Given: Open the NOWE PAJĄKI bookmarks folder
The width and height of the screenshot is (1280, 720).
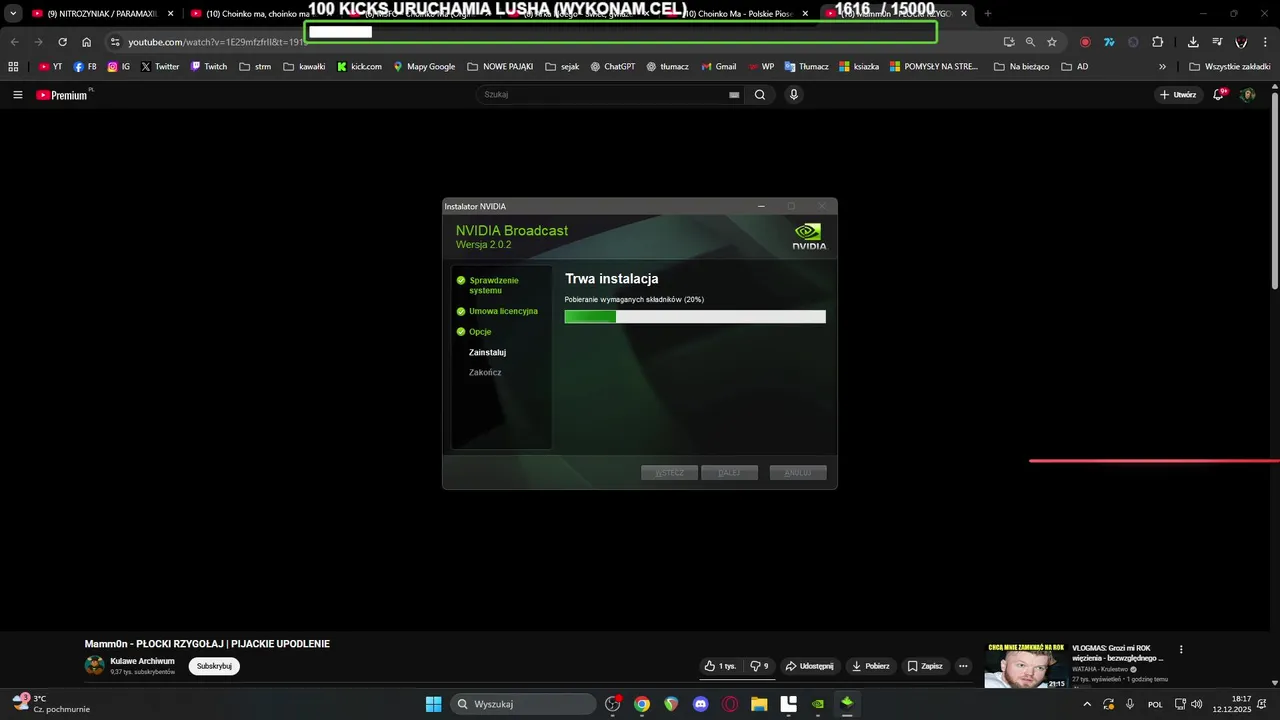Looking at the screenshot, I should click(x=500, y=67).
